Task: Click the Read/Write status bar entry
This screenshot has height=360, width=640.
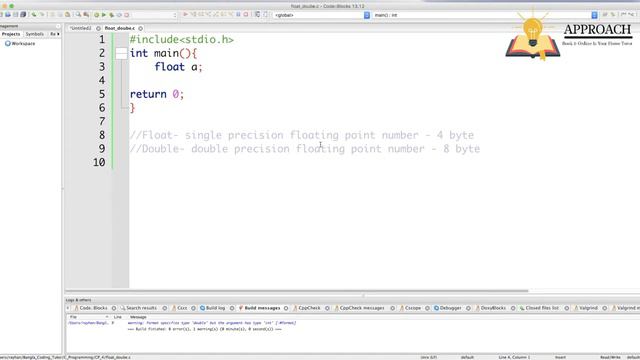Action: click(x=610, y=357)
